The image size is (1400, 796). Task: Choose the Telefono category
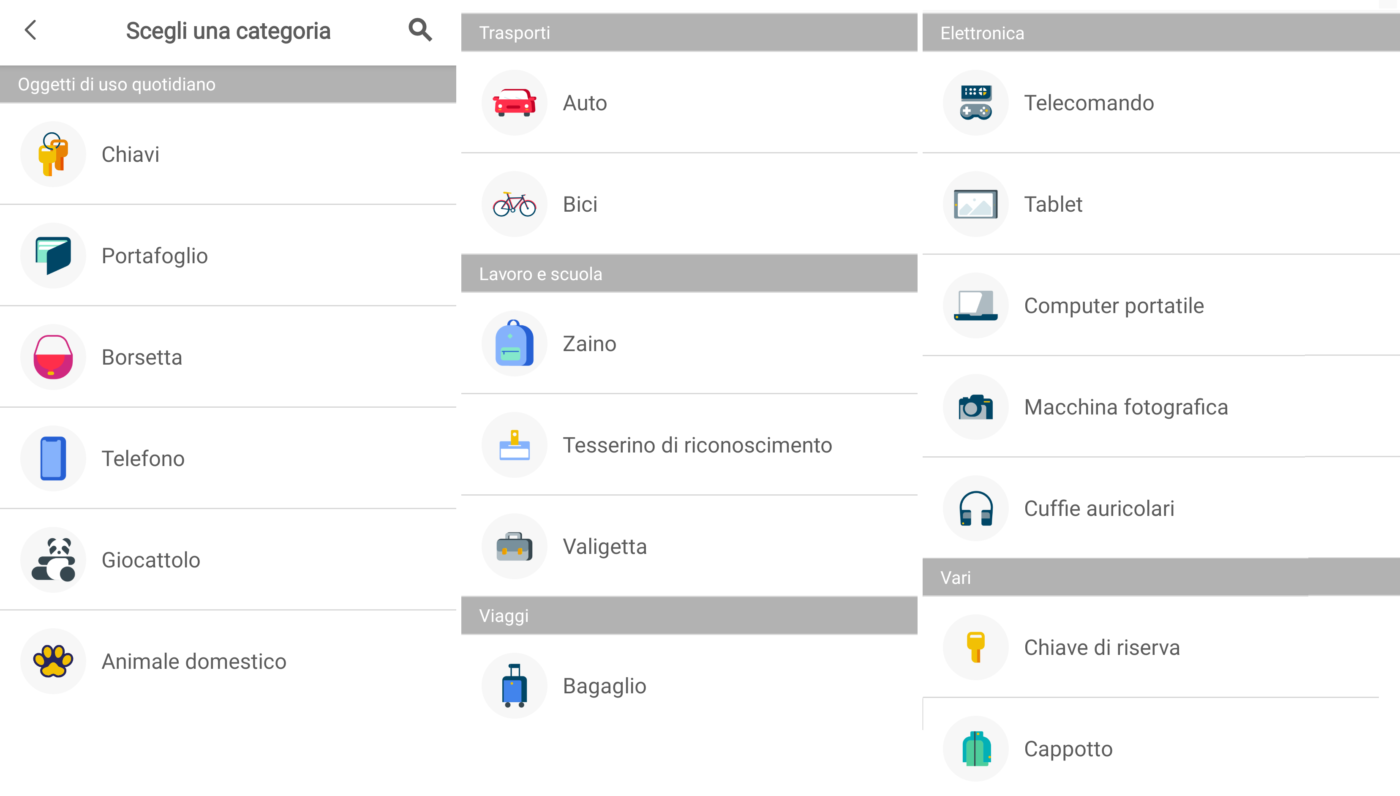[x=143, y=459]
